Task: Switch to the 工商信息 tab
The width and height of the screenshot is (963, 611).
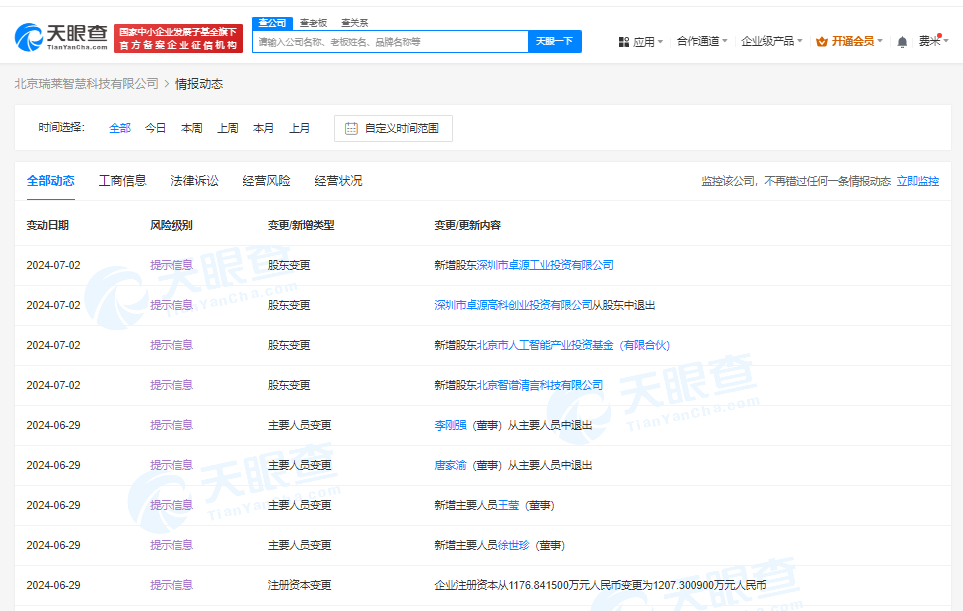Action: 123,181
